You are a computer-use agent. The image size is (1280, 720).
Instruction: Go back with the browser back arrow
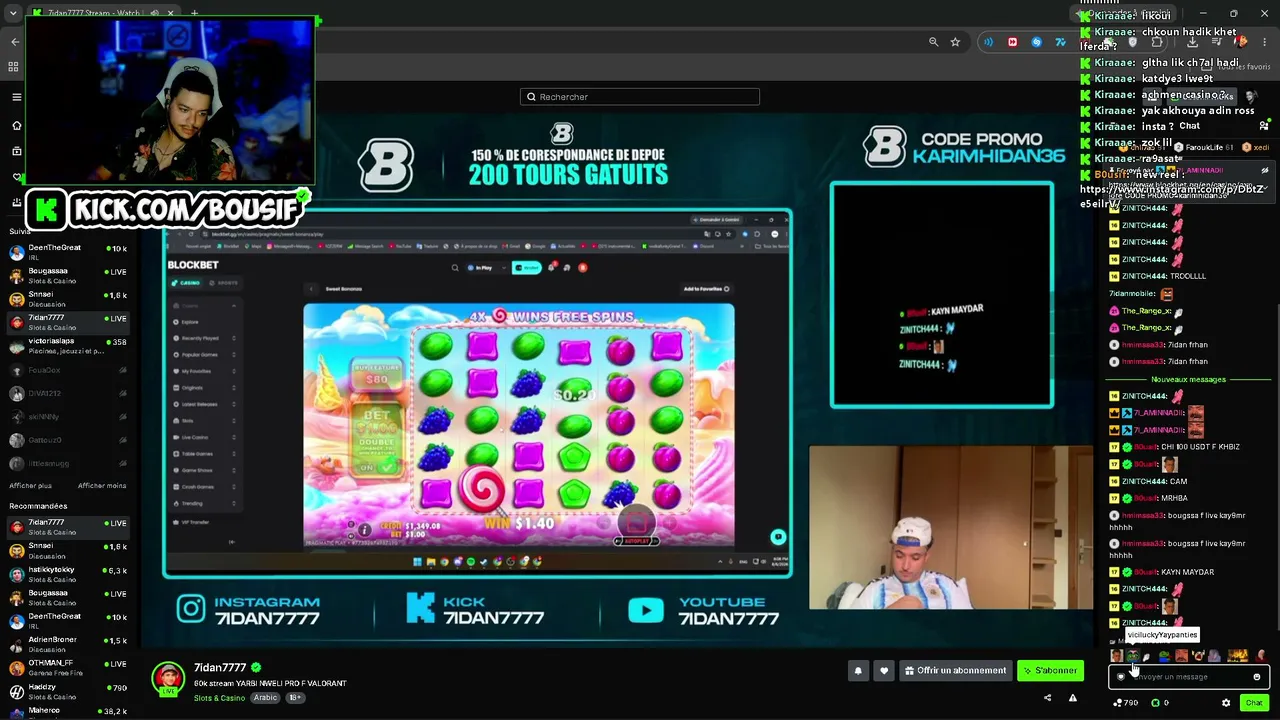[15, 42]
